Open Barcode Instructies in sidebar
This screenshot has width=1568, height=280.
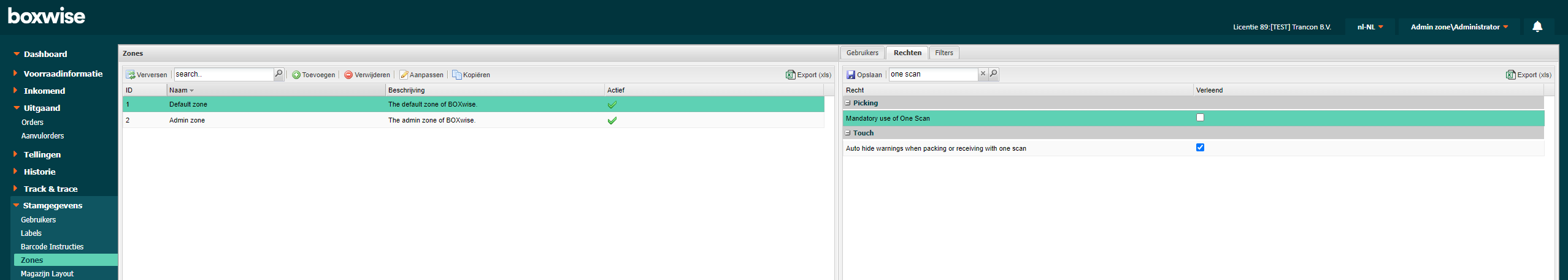(52, 247)
